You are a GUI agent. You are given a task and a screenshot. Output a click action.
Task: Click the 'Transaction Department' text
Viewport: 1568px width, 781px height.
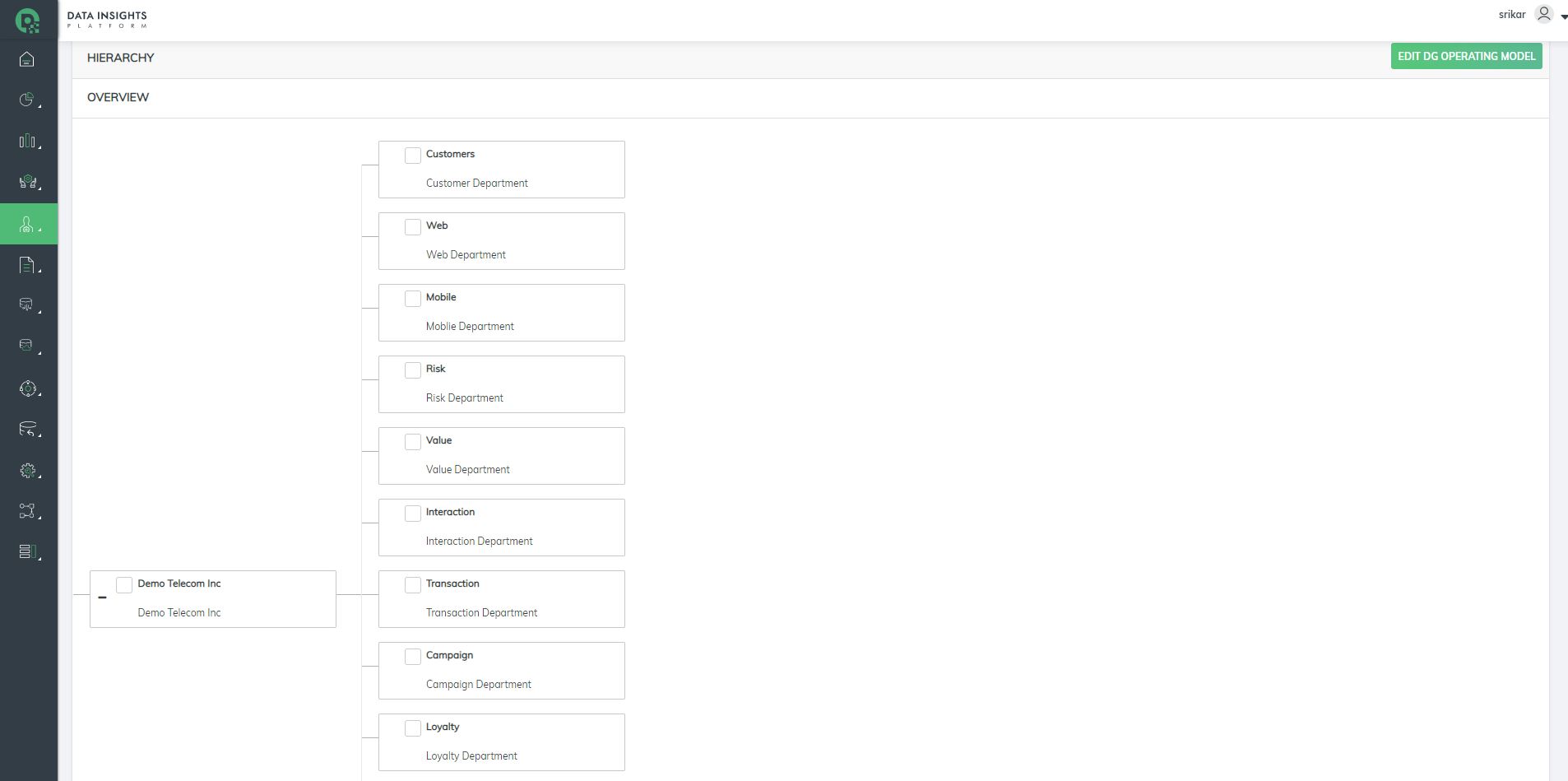click(481, 613)
